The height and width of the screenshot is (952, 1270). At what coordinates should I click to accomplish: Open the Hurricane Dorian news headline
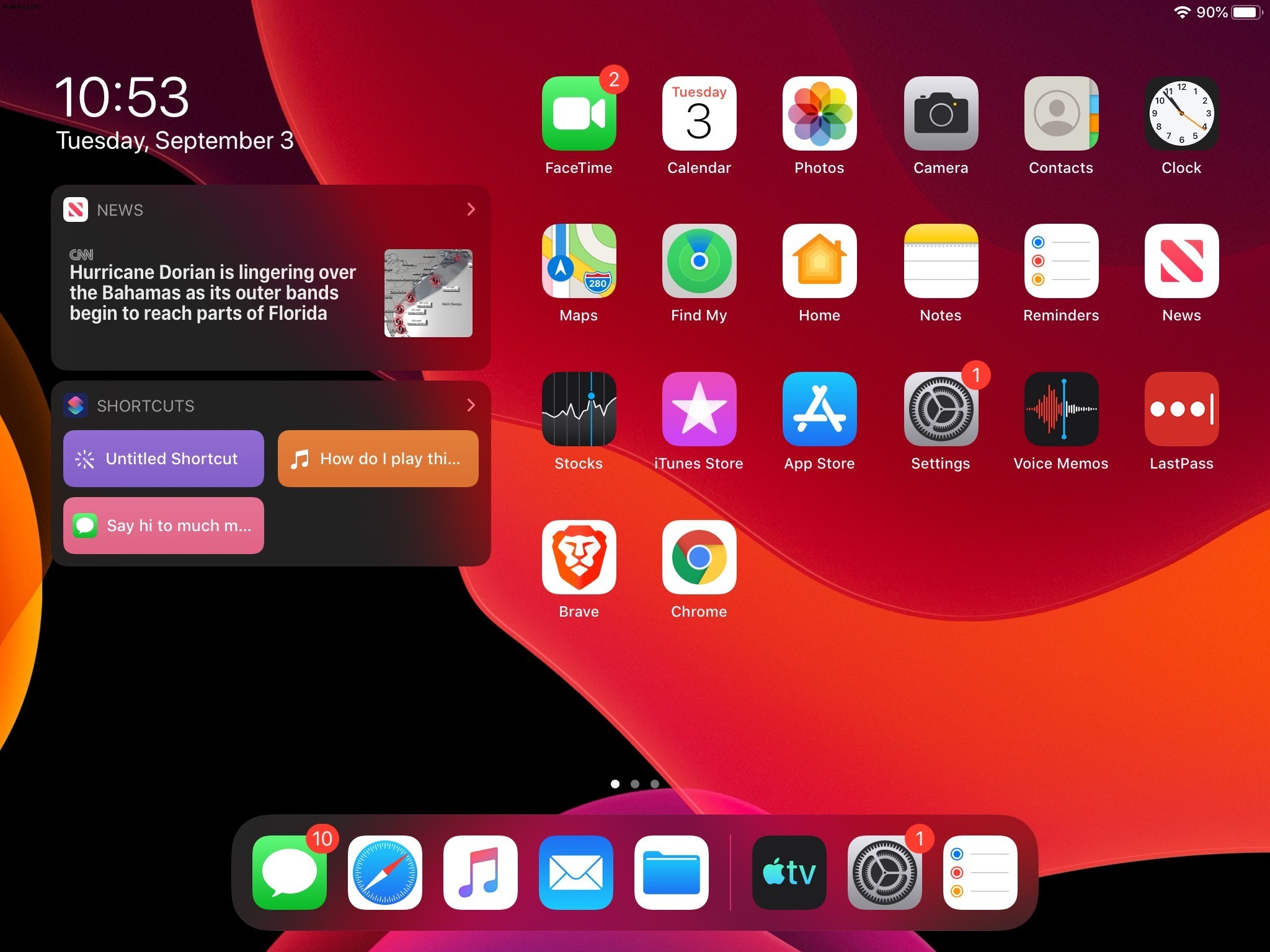click(213, 293)
